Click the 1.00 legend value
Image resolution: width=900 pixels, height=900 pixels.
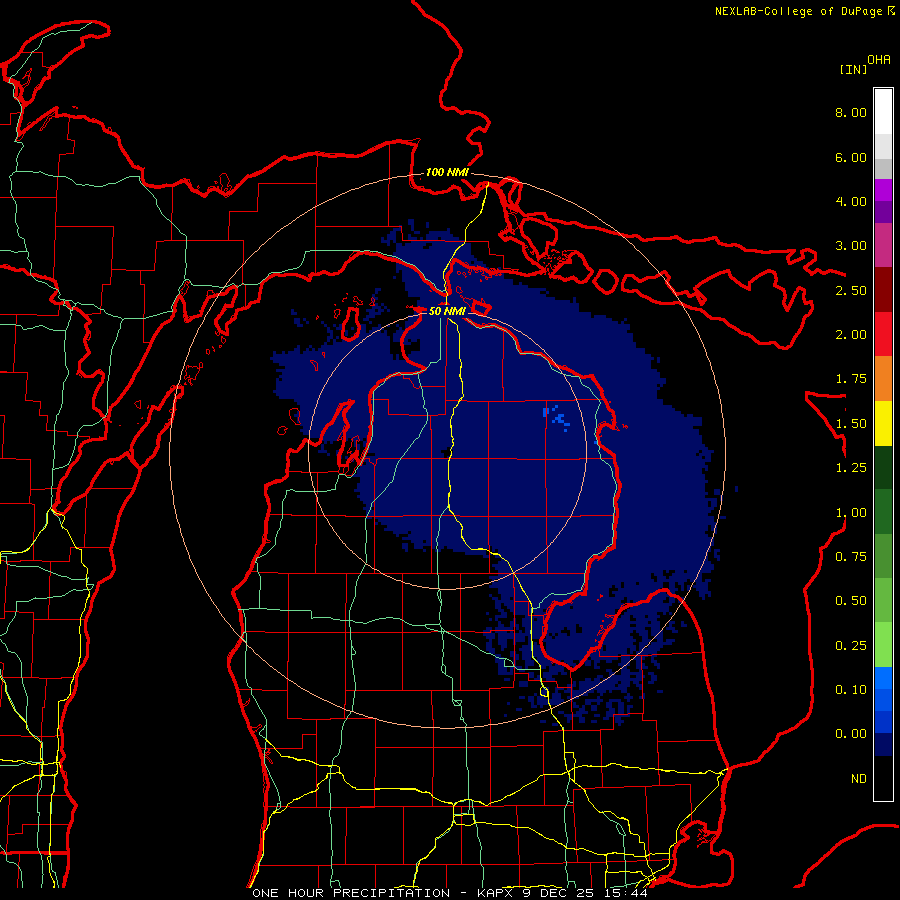(851, 513)
